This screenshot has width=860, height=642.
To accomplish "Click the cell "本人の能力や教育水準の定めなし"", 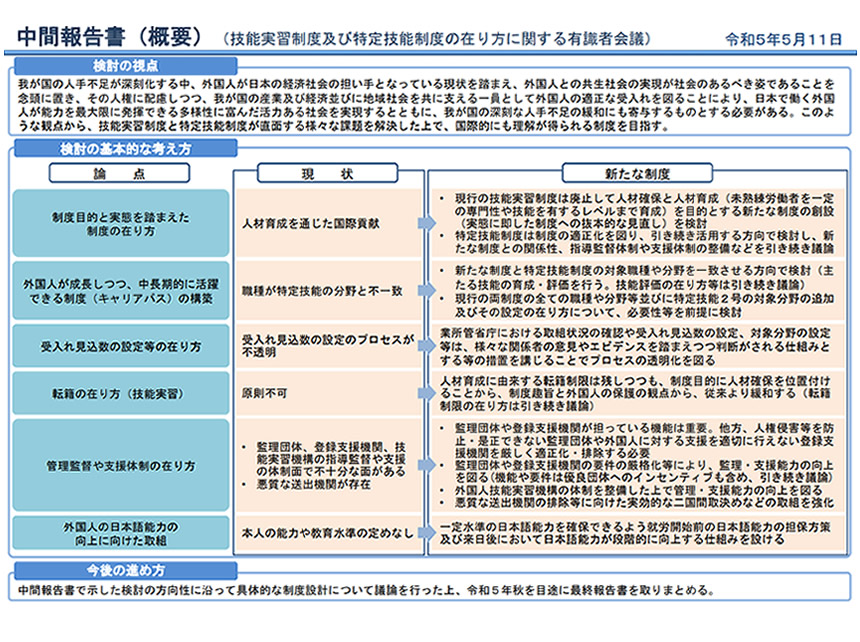I will [327, 533].
